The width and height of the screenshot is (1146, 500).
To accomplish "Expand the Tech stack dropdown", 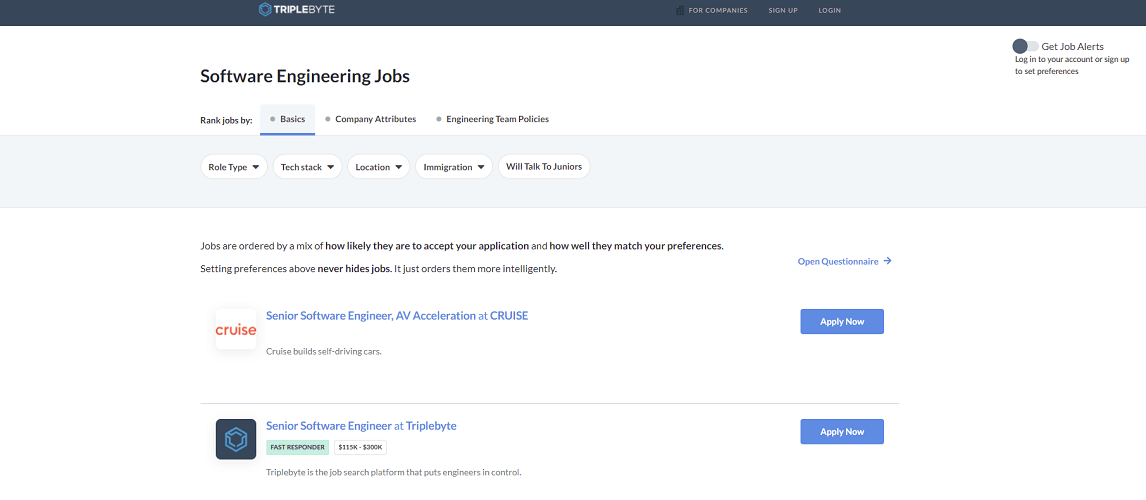I will 307,167.
